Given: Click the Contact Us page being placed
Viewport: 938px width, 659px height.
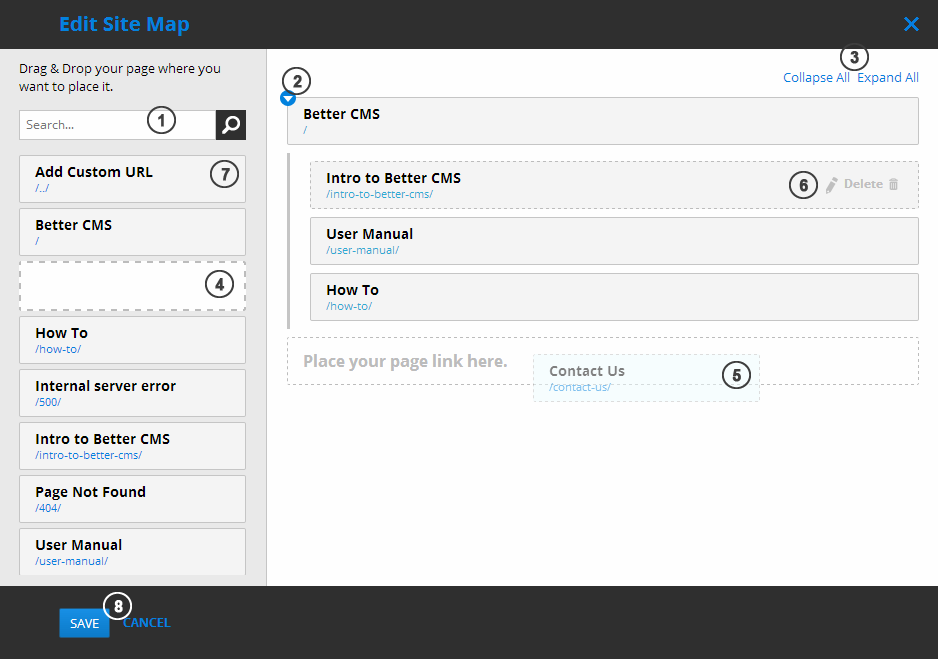Looking at the screenshot, I should click(x=645, y=378).
